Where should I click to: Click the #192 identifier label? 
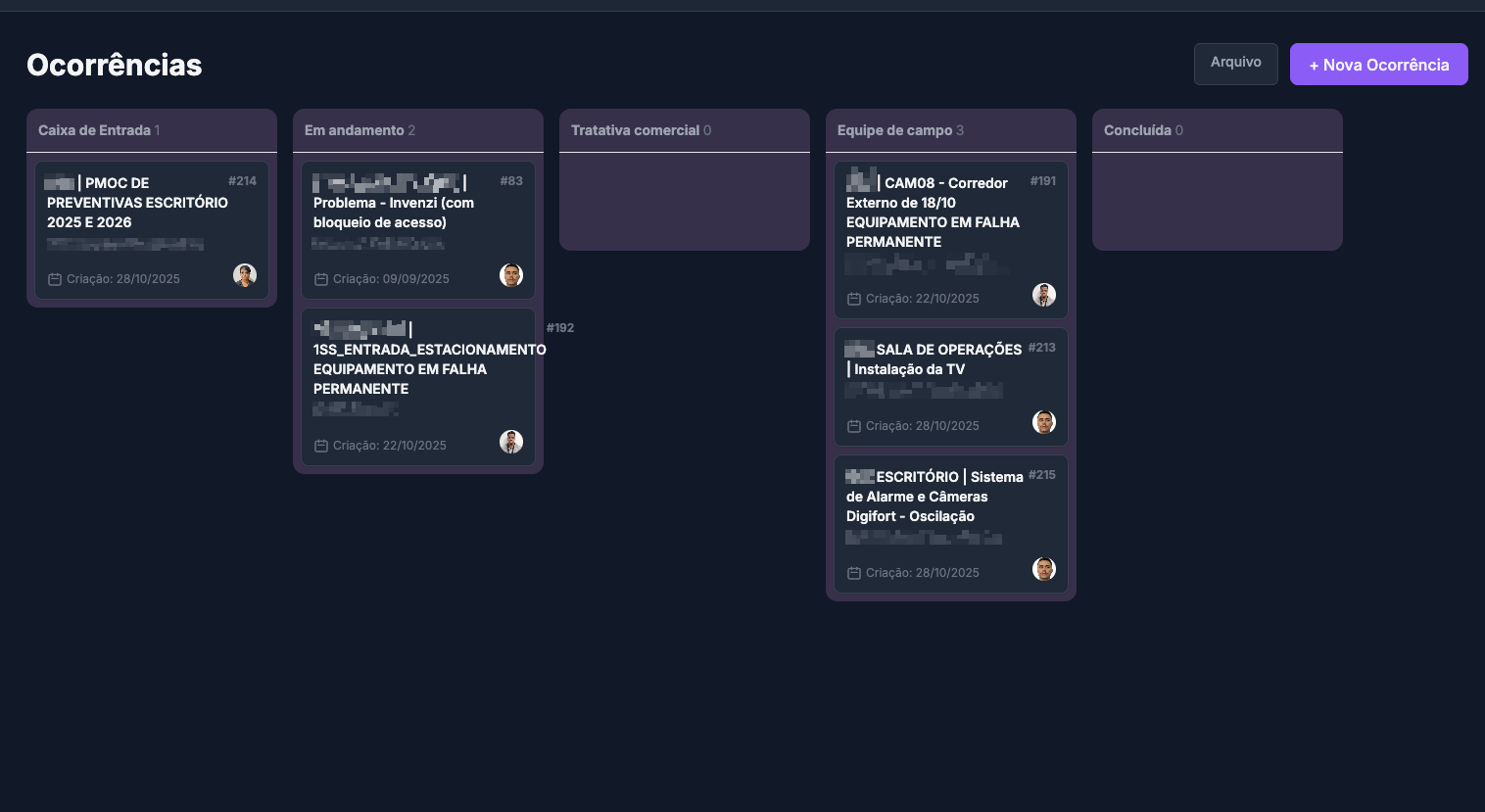click(x=560, y=327)
